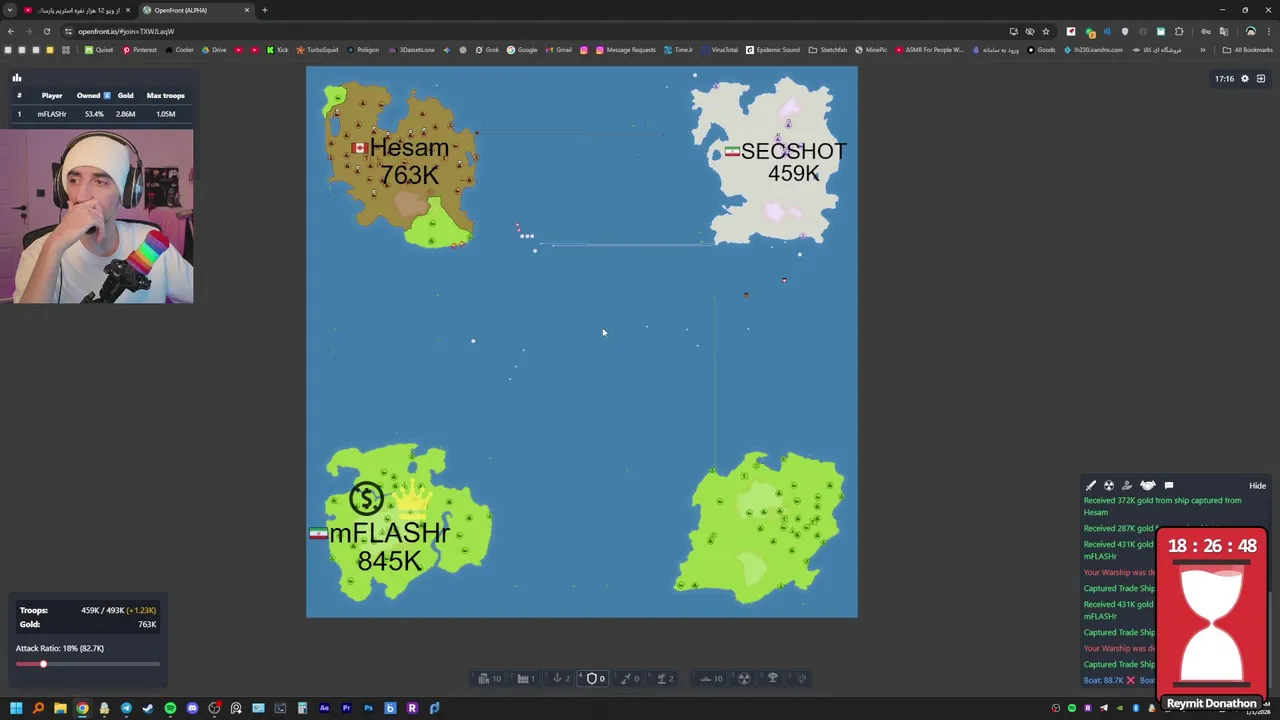Viewport: 1280px width, 720px height.
Task: Open TurboSquid bookmark
Action: (317, 50)
